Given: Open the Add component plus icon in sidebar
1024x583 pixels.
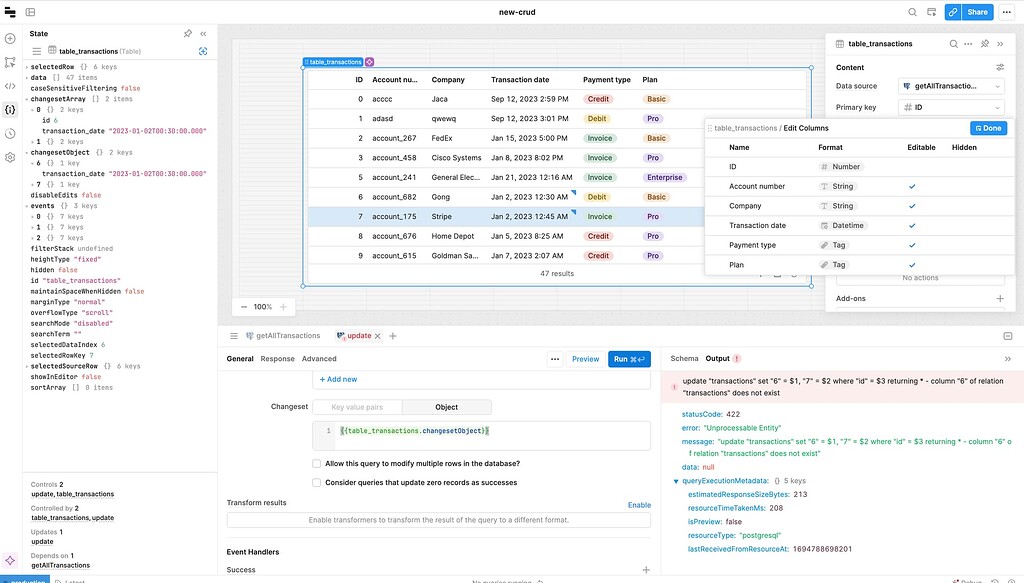Looking at the screenshot, I should tap(10, 39).
